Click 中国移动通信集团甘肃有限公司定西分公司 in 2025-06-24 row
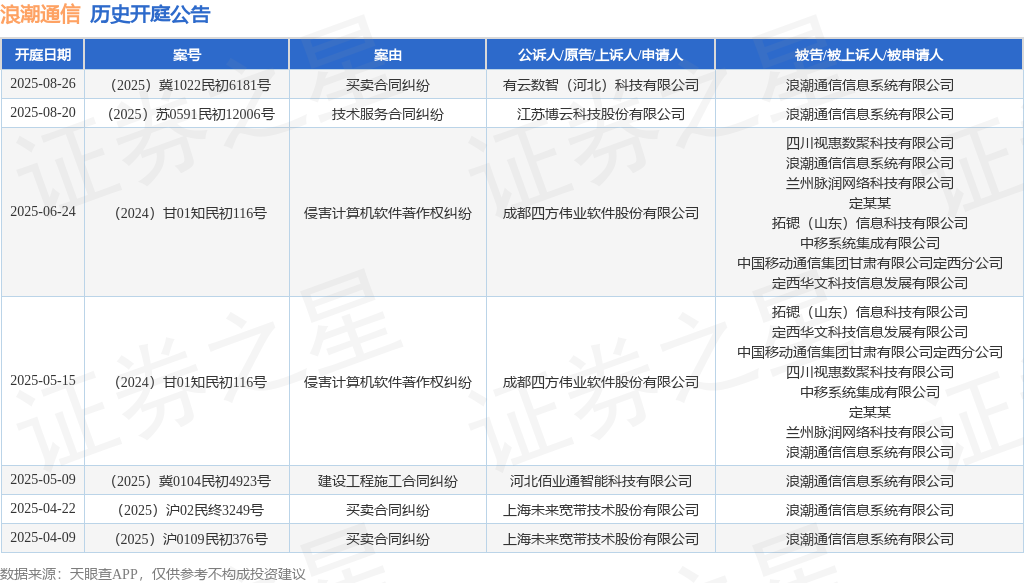 tap(870, 263)
